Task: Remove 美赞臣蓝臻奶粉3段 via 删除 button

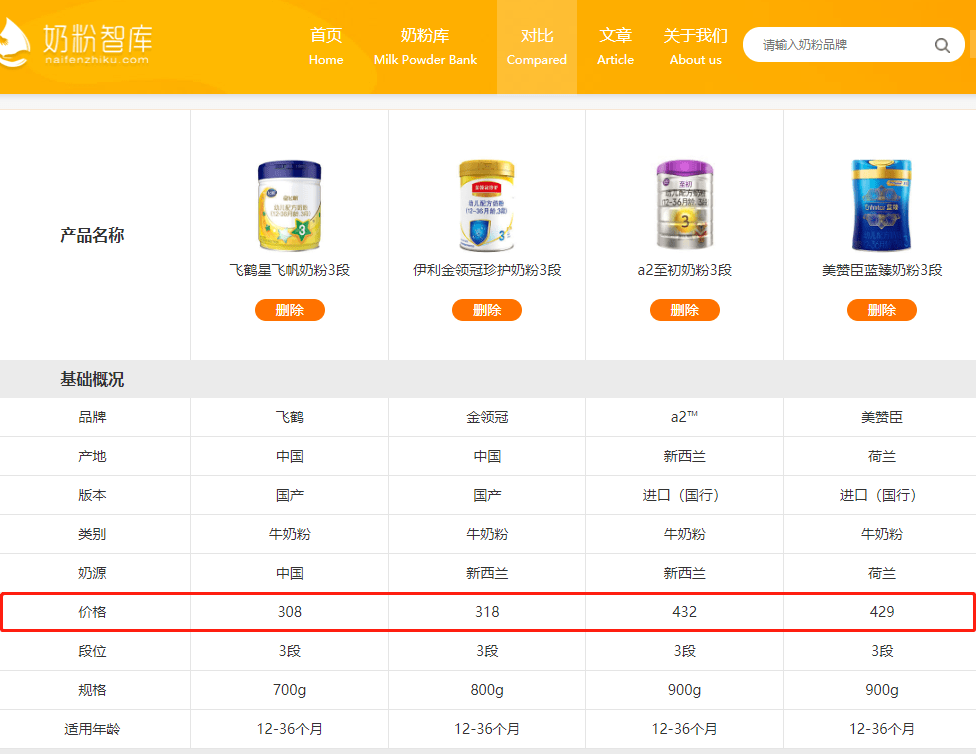Action: click(x=881, y=310)
